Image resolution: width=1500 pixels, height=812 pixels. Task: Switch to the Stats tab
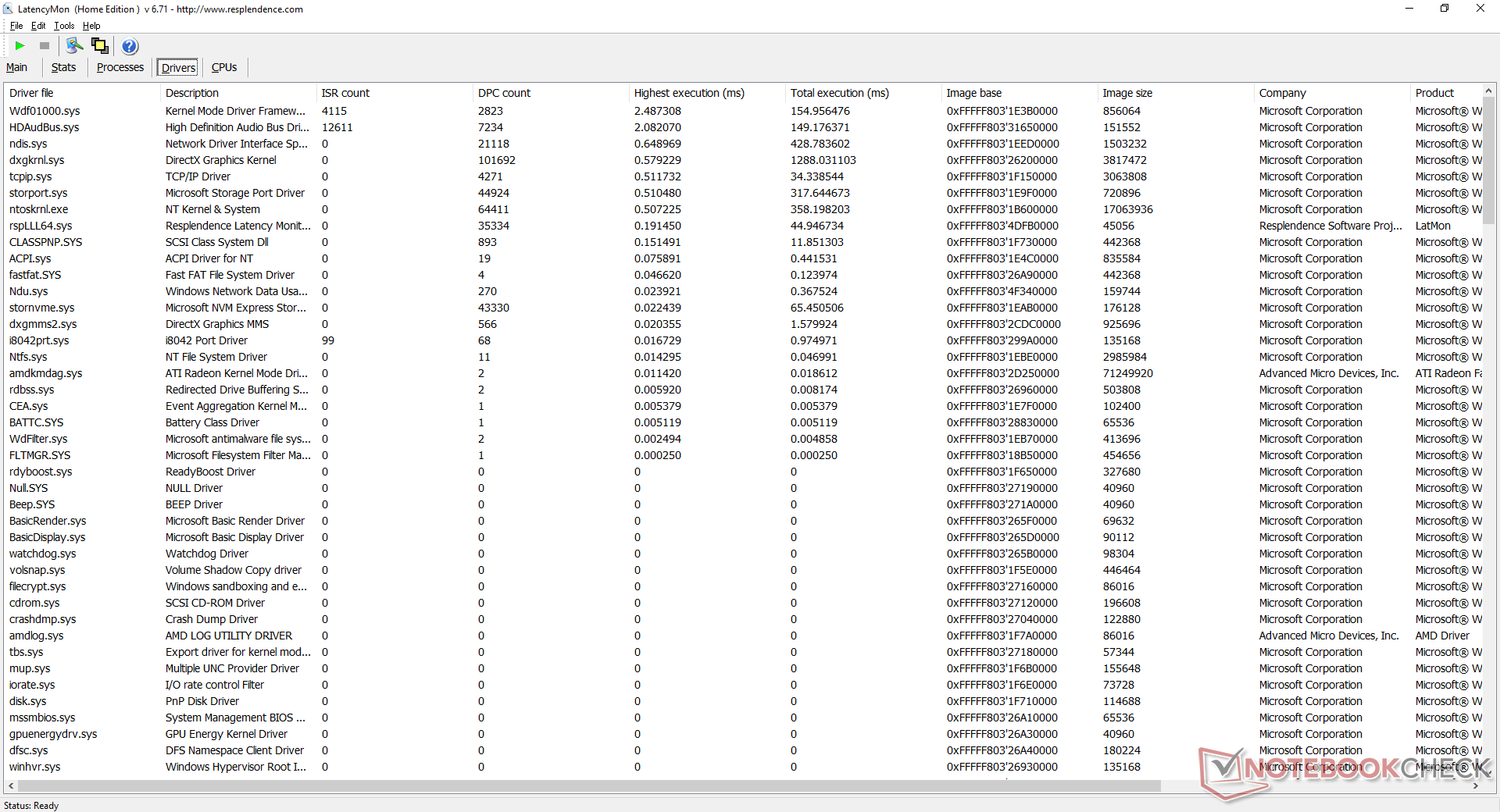pos(63,68)
